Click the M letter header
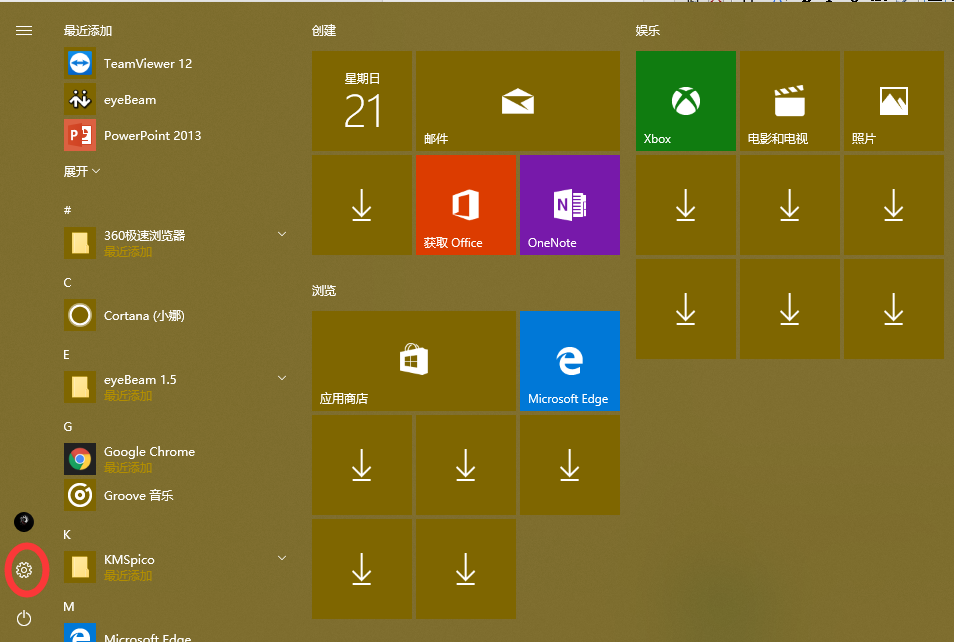954x642 pixels. (69, 607)
